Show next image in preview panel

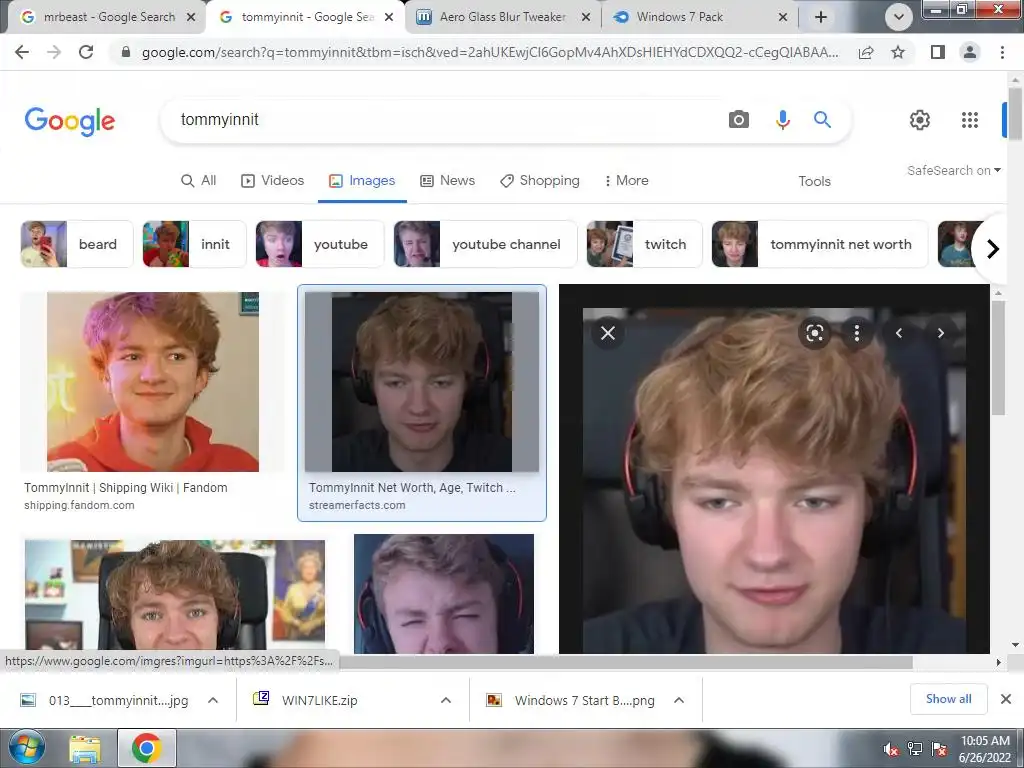click(940, 333)
